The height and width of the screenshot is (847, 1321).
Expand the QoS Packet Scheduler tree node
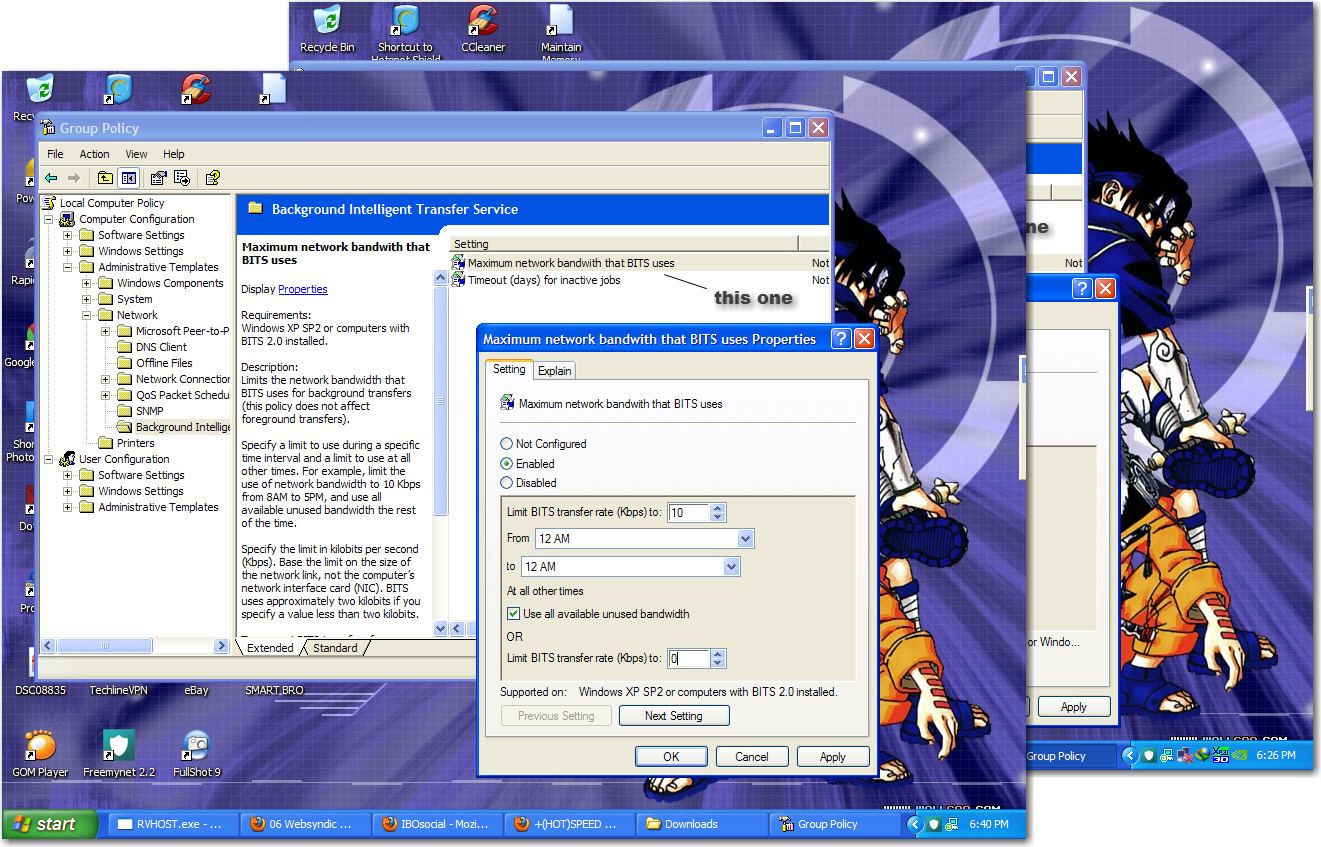106,395
